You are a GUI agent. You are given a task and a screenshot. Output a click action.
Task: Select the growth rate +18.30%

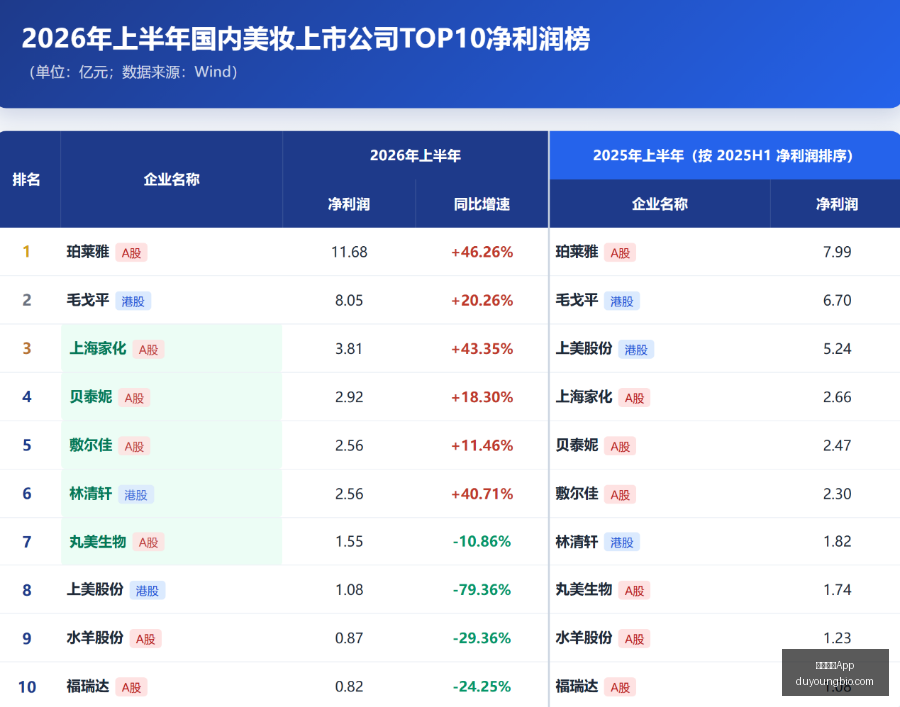click(x=482, y=397)
